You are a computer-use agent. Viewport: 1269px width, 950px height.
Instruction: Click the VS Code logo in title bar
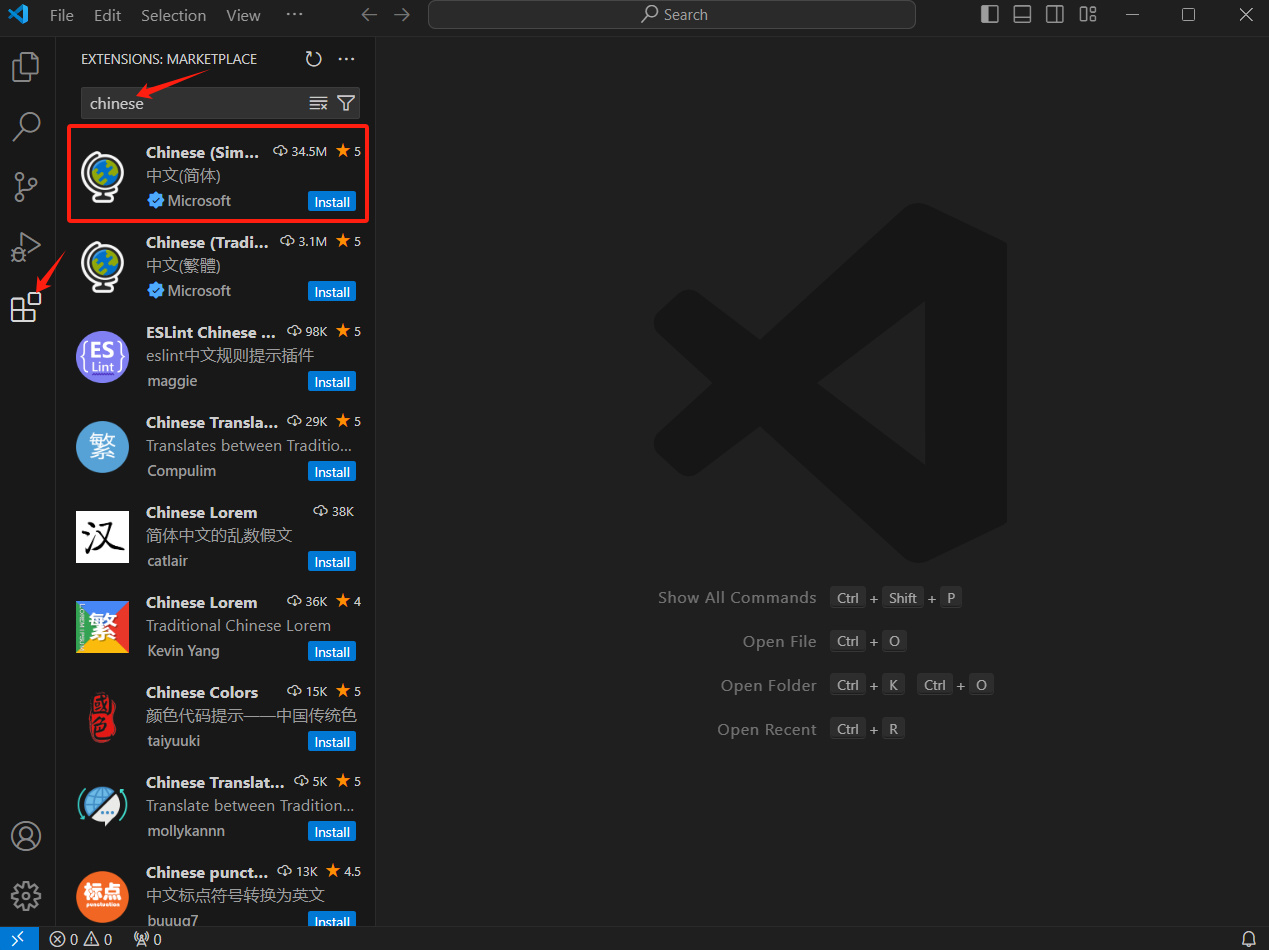point(18,15)
